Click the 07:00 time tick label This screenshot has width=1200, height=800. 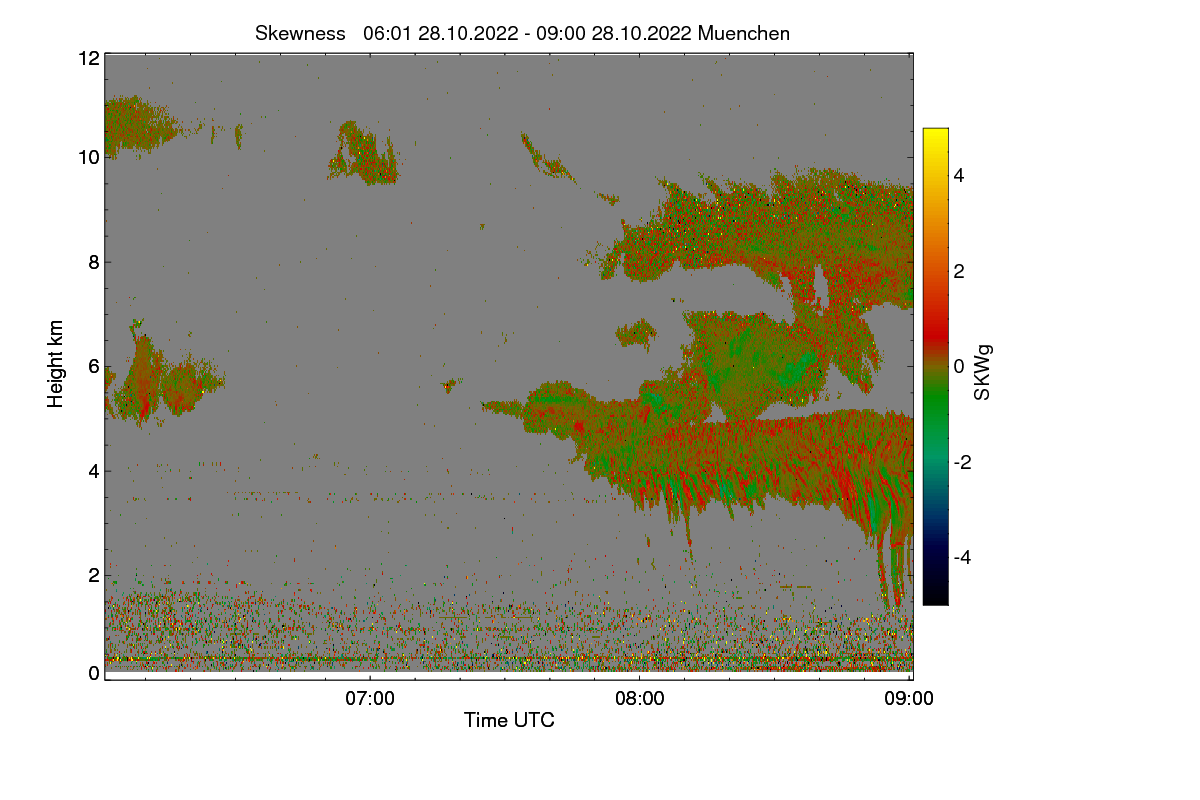pyautogui.click(x=370, y=699)
